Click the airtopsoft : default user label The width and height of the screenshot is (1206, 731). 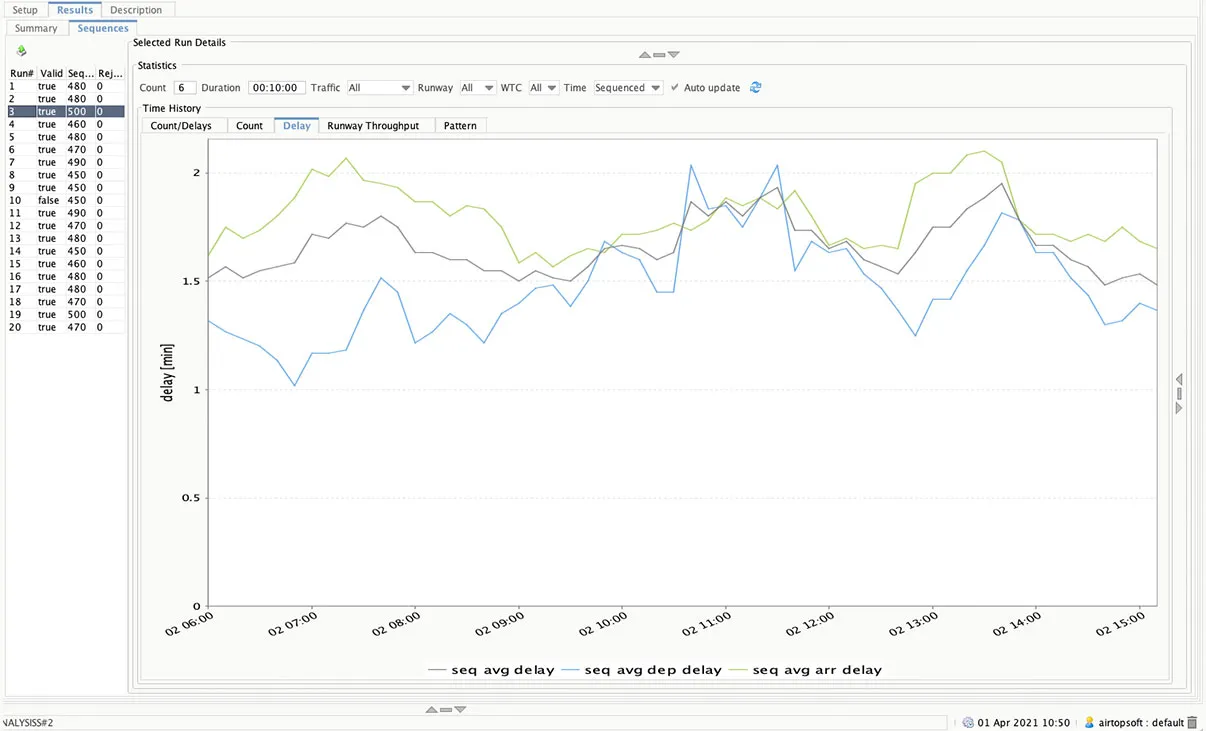pos(1140,722)
